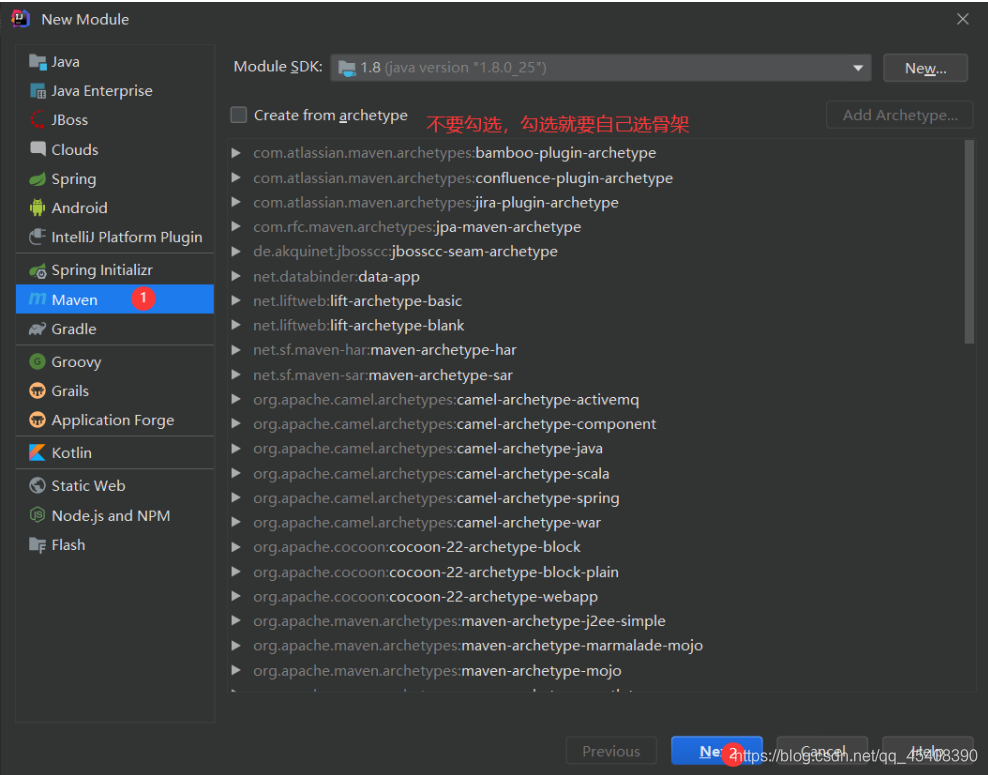Cancel the New Module dialog
The image size is (988, 775).
click(x=822, y=750)
